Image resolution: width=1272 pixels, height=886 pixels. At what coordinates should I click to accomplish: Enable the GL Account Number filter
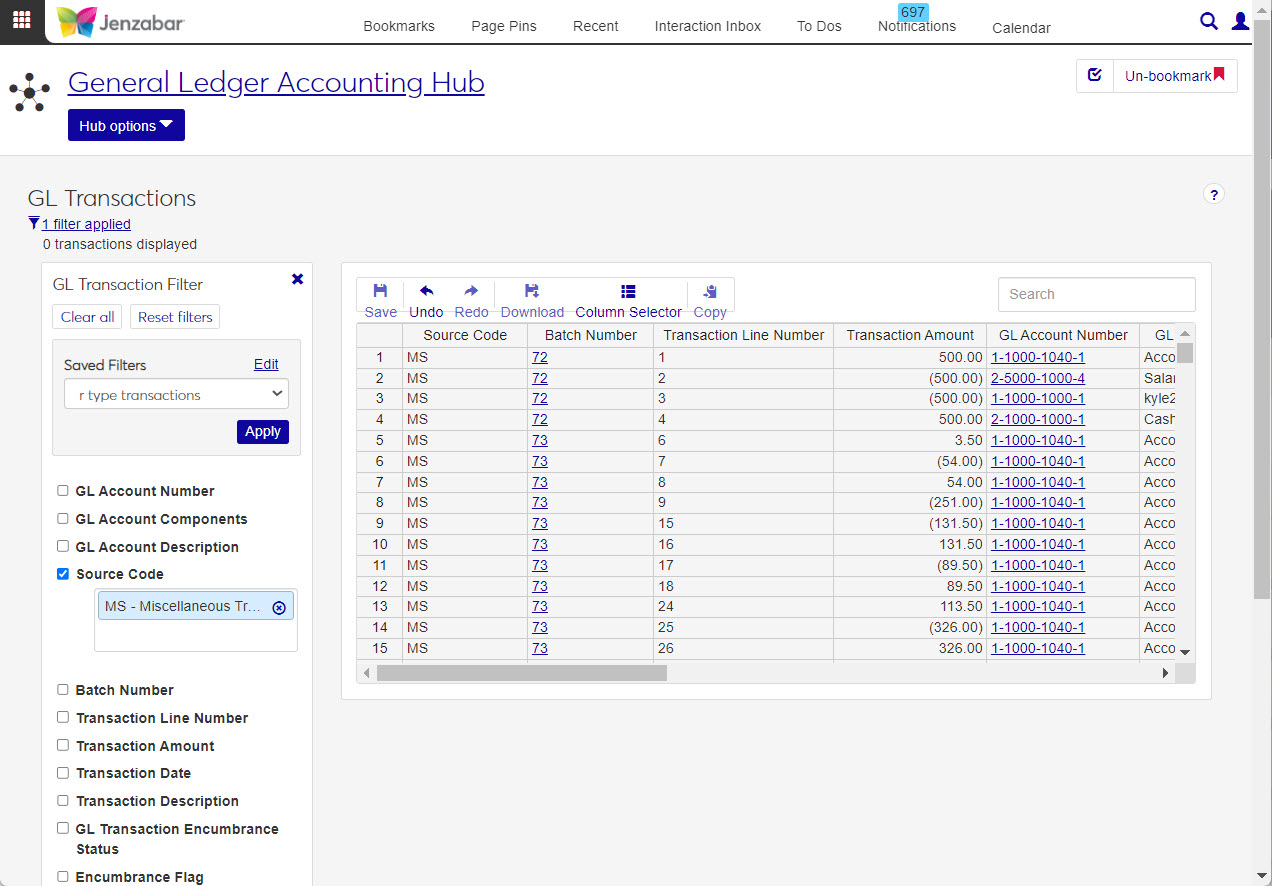[63, 491]
